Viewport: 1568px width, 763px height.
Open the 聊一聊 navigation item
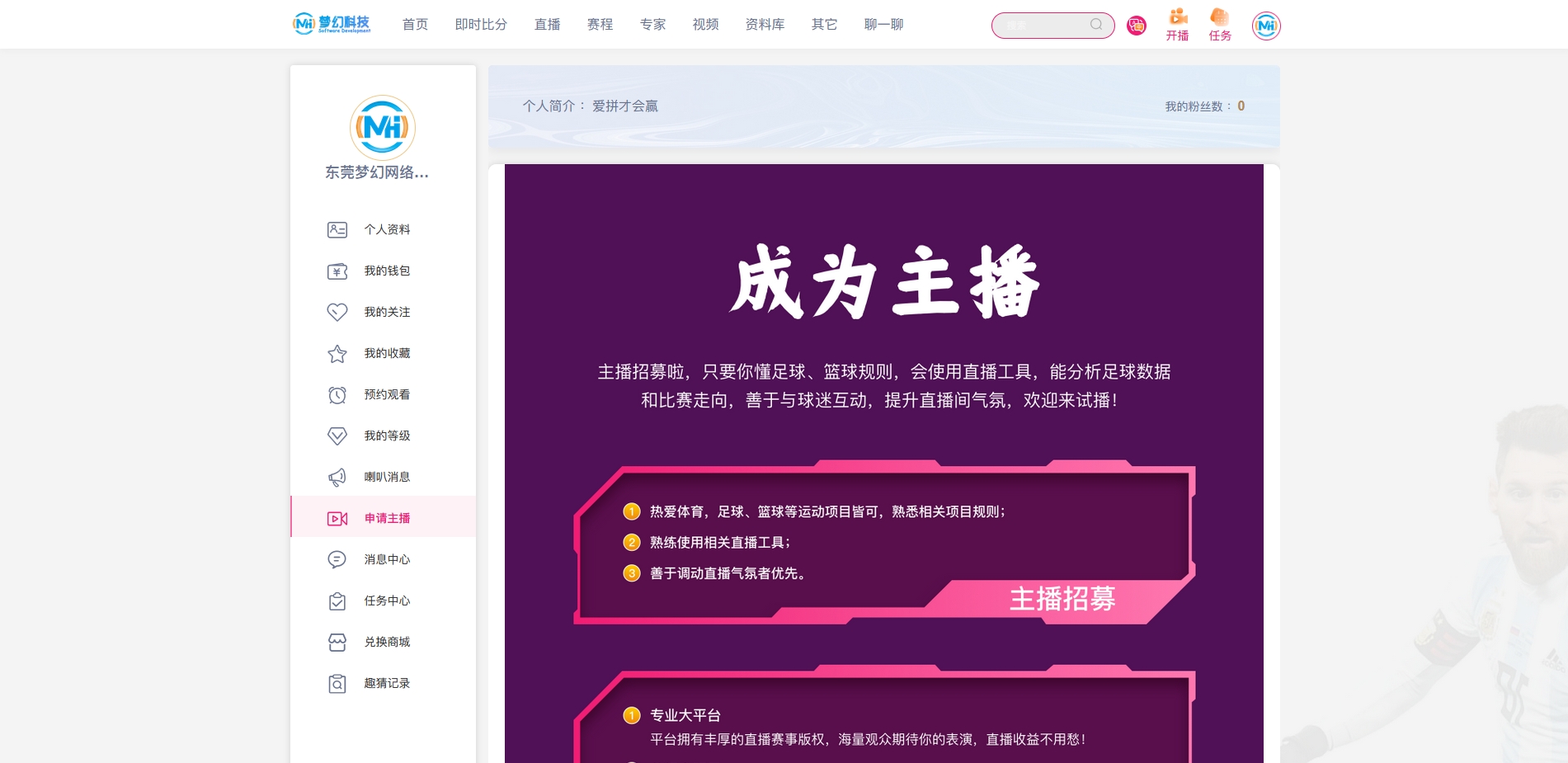coord(883,25)
